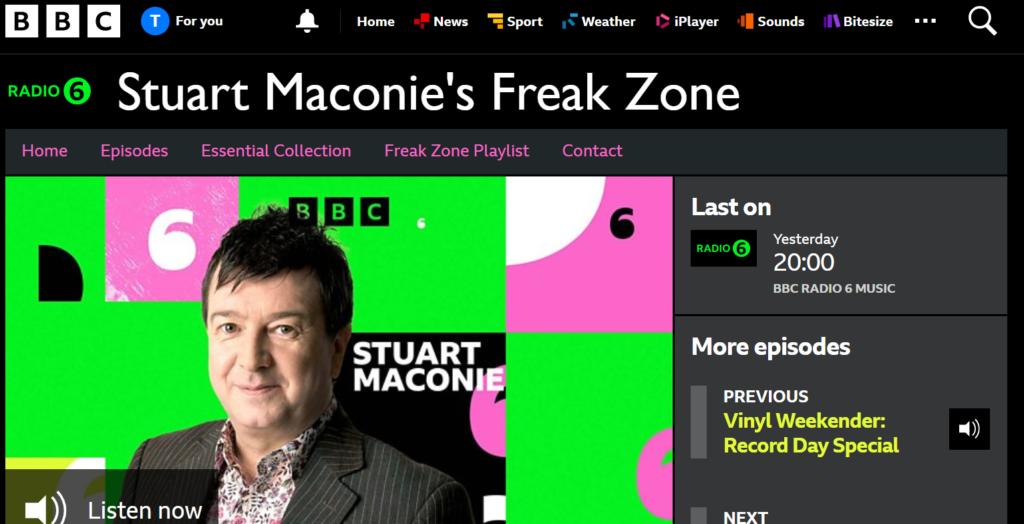Viewport: 1024px width, 524px height.
Task: Click the Radio 6 logo under Last on
Action: (724, 248)
